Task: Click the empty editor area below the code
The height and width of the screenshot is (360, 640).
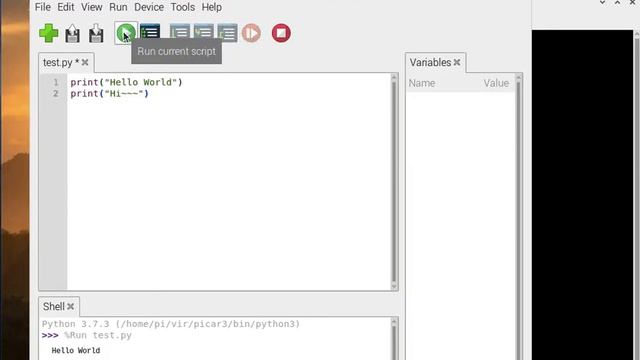Action: [229, 196]
